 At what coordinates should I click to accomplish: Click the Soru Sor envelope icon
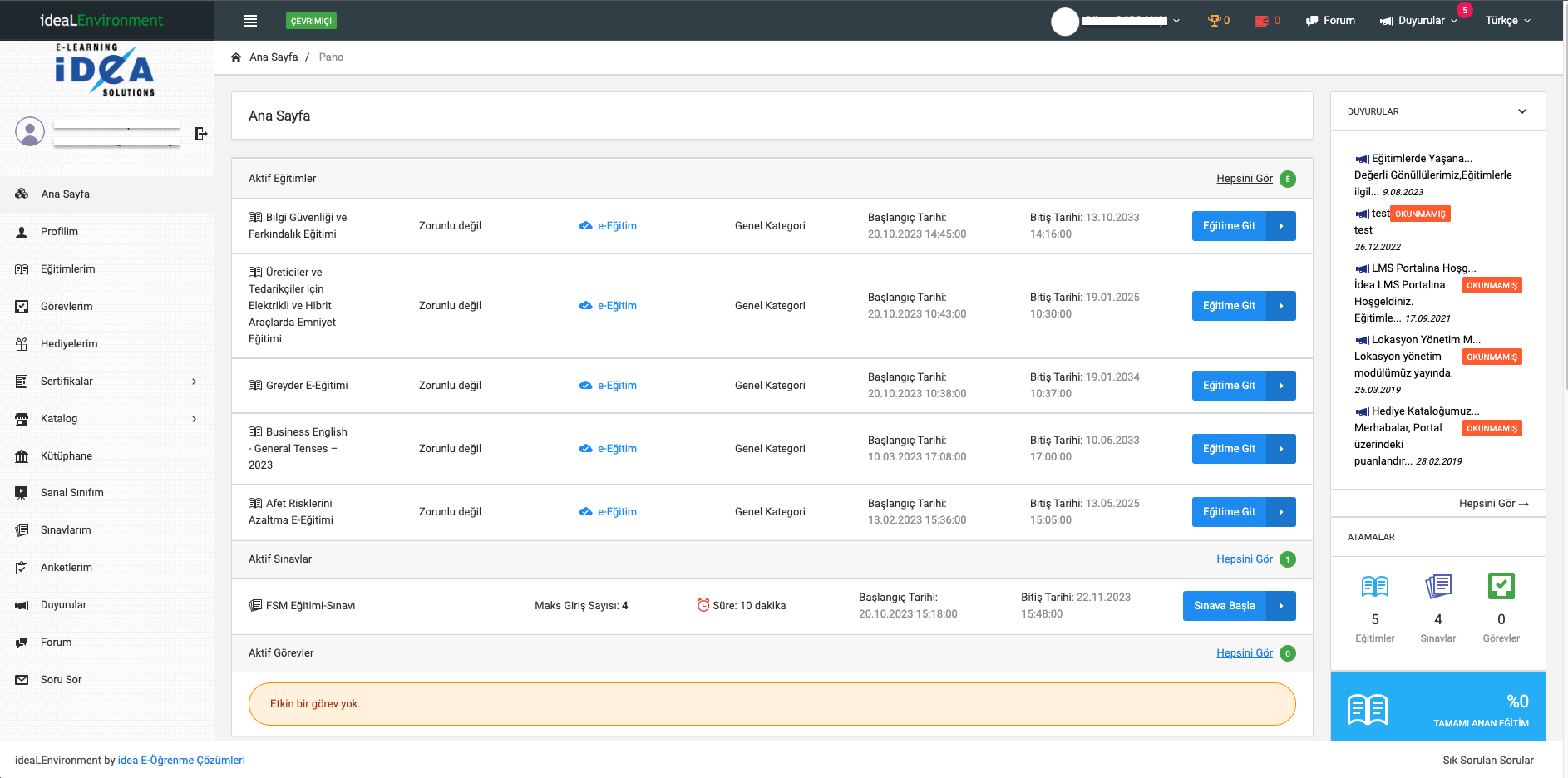[22, 680]
